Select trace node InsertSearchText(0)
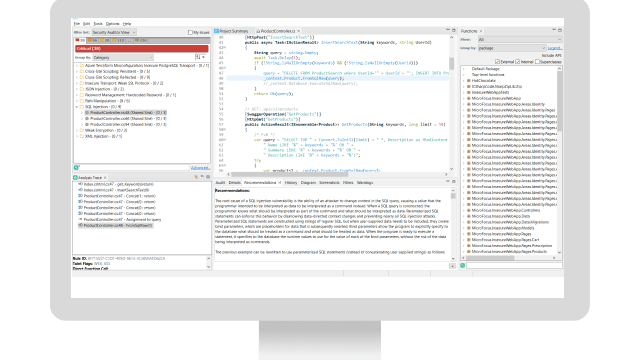Image resolution: width=640 pixels, height=360 pixels. (x=113, y=190)
